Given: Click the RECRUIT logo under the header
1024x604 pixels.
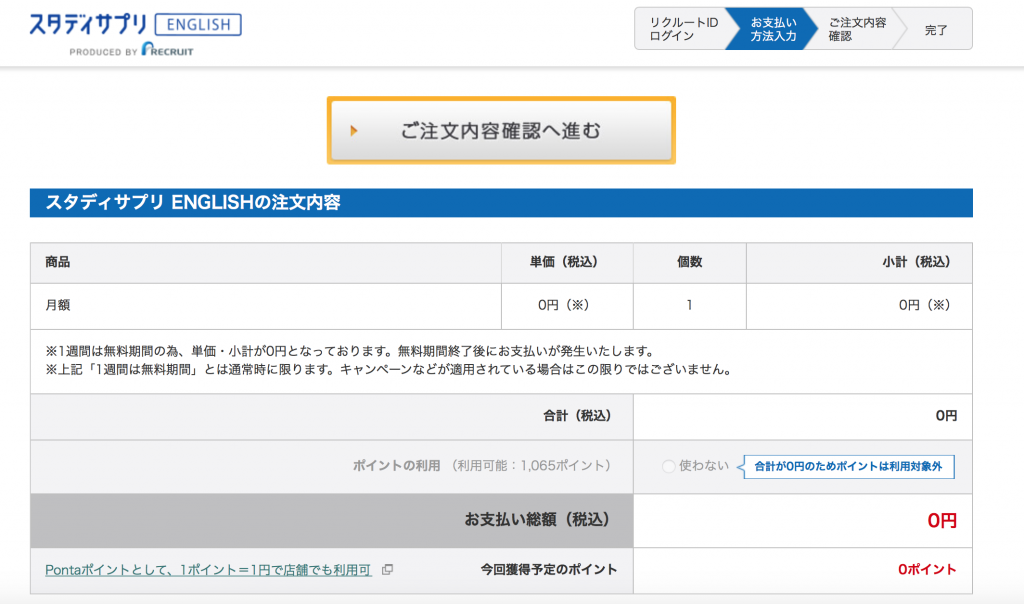Looking at the screenshot, I should tap(167, 50).
